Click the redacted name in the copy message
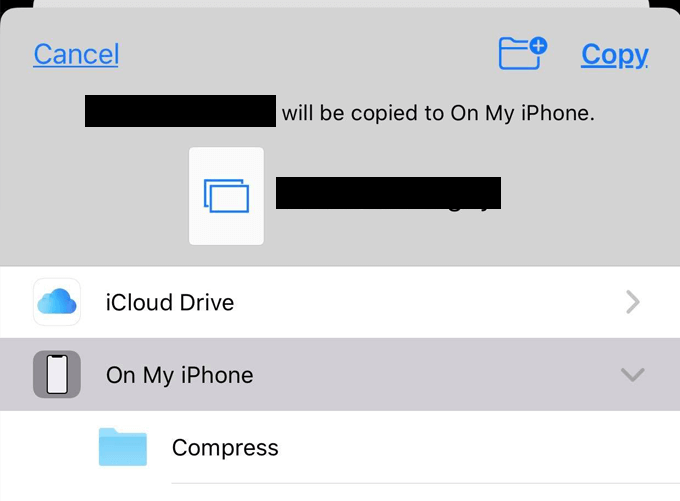Viewport: 680px width, 501px height. 180,111
